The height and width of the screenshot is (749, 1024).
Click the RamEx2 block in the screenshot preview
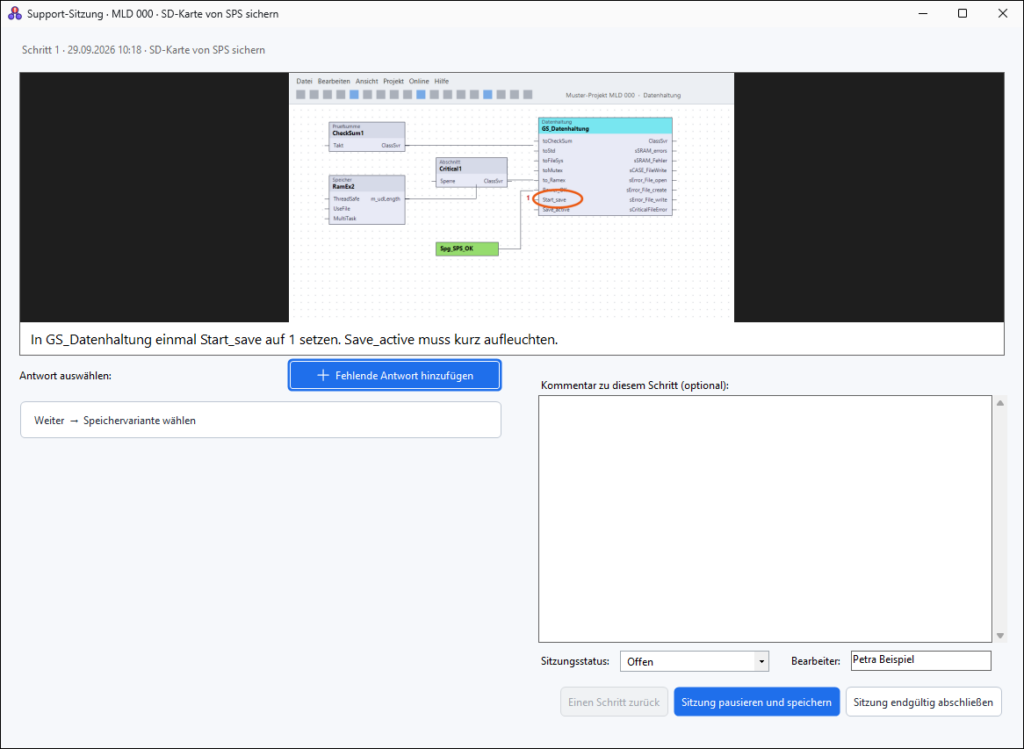tap(366, 200)
